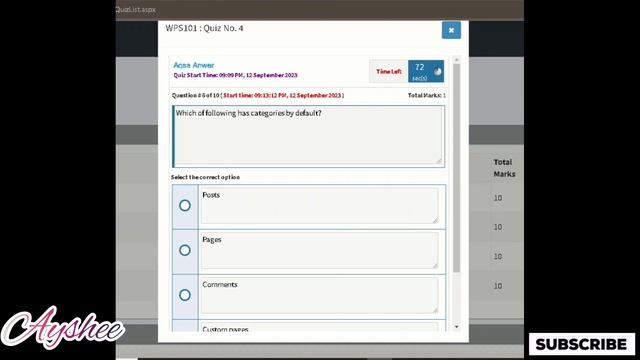Viewport: 640px width, 360px height.
Task: Click the Time Left label
Action: [x=389, y=71]
